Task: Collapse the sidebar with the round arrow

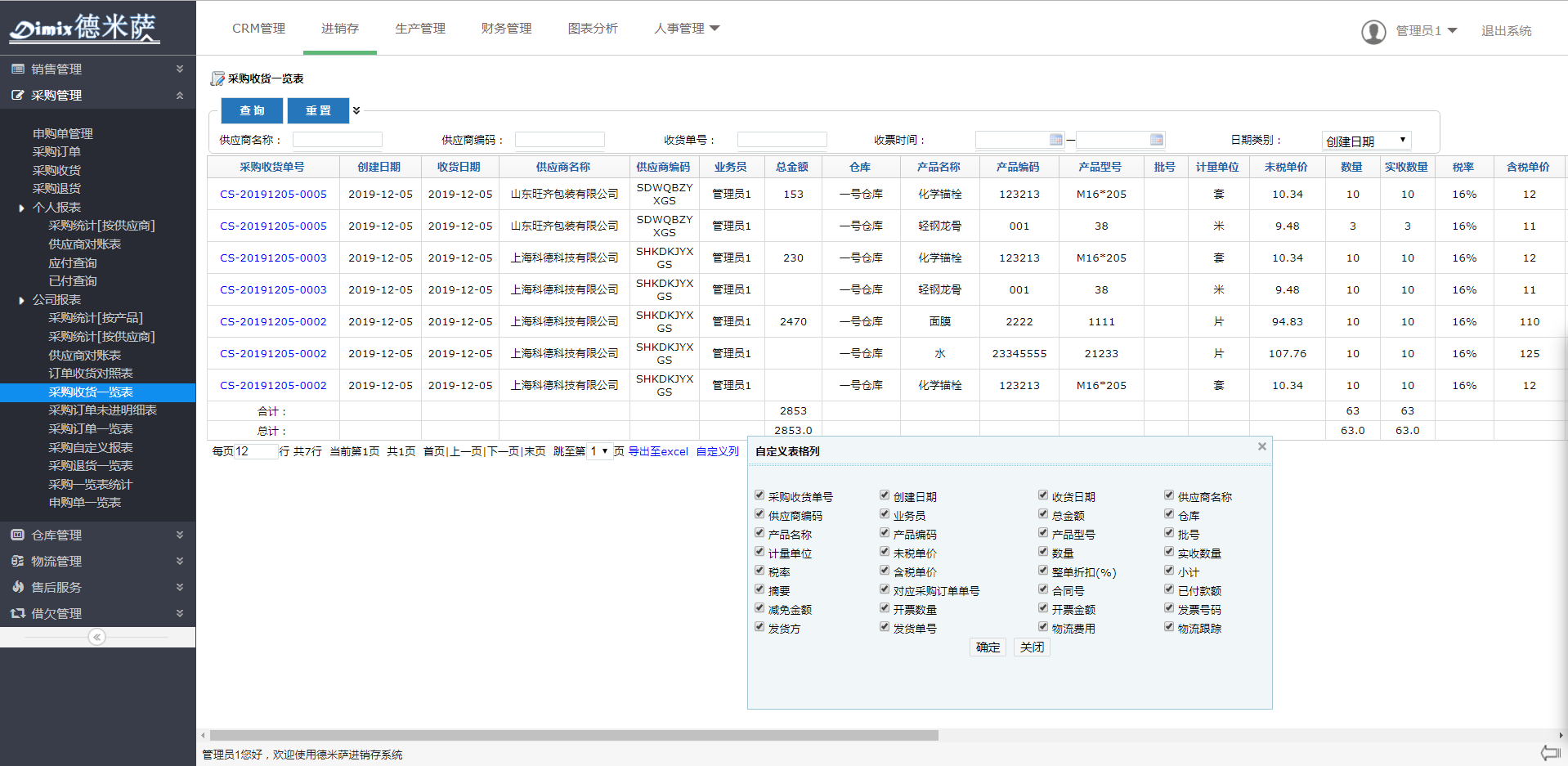Action: [96, 637]
